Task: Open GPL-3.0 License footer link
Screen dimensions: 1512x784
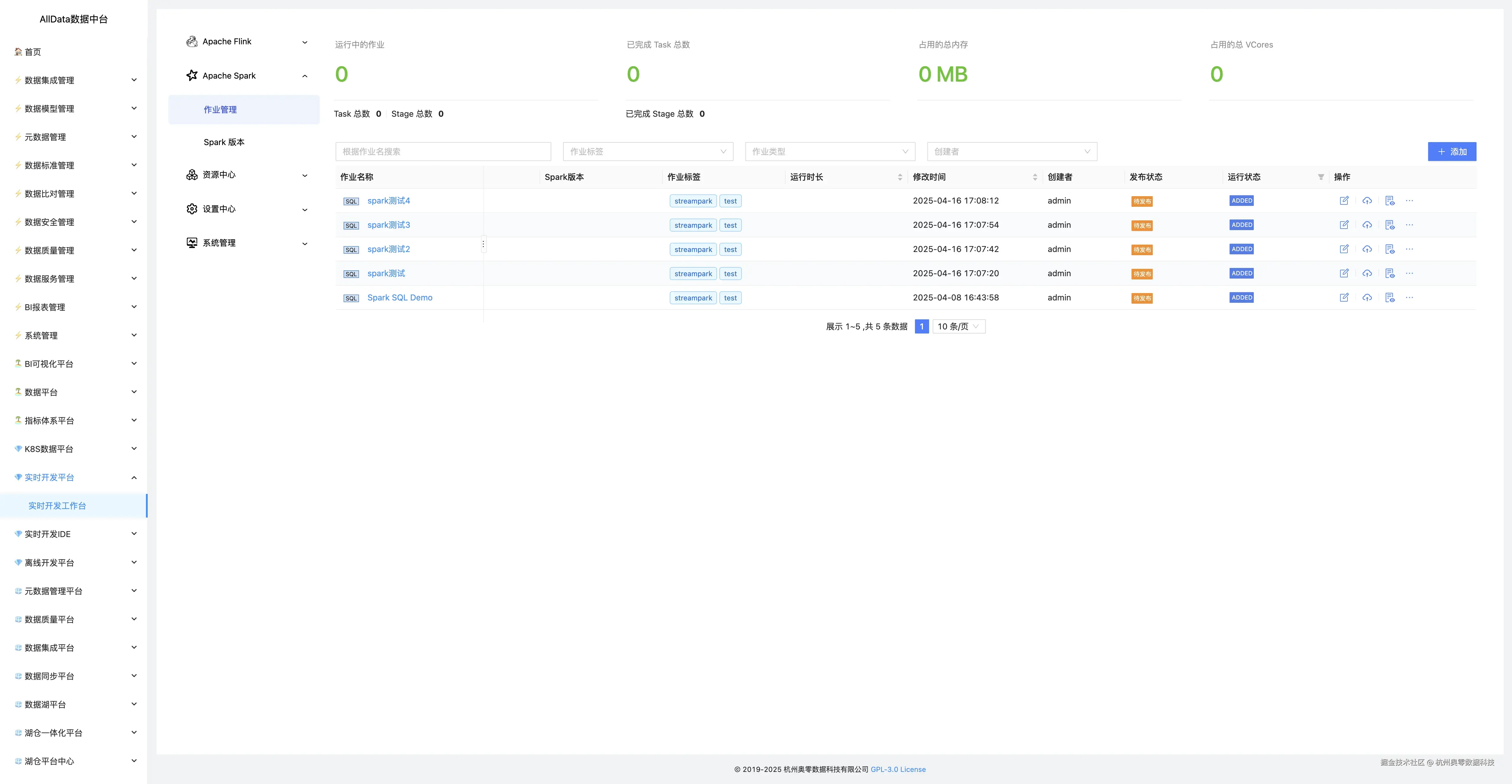Action: coord(898,769)
